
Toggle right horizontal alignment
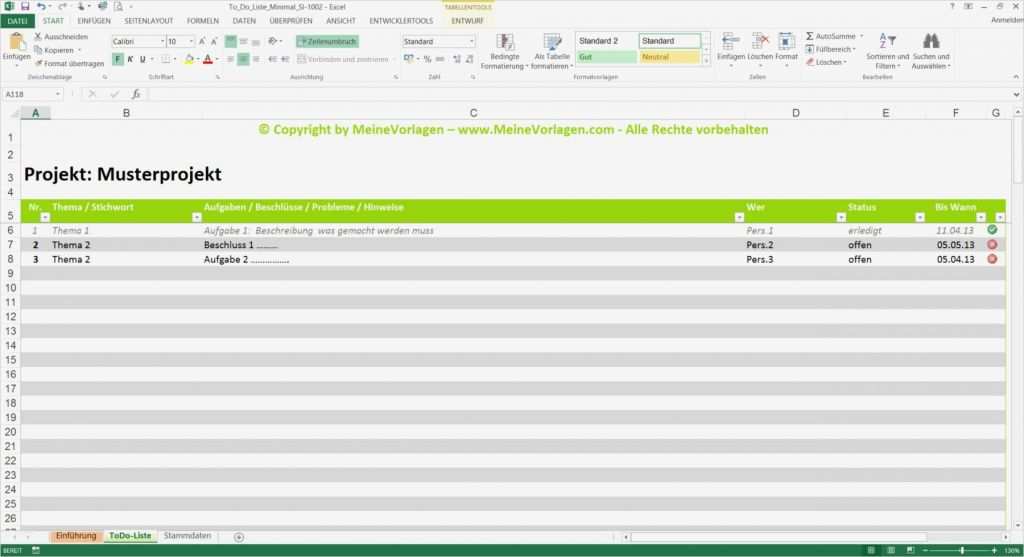255,59
